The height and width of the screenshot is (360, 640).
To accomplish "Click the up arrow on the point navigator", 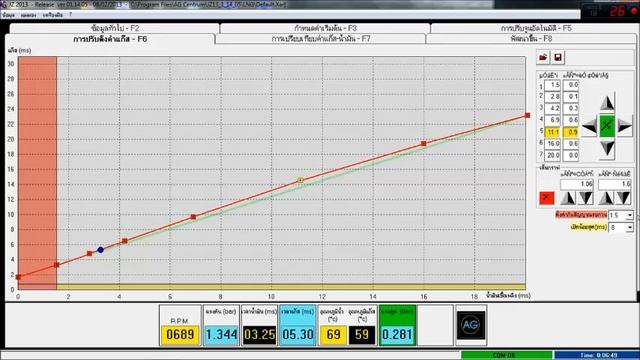I will click(x=607, y=103).
